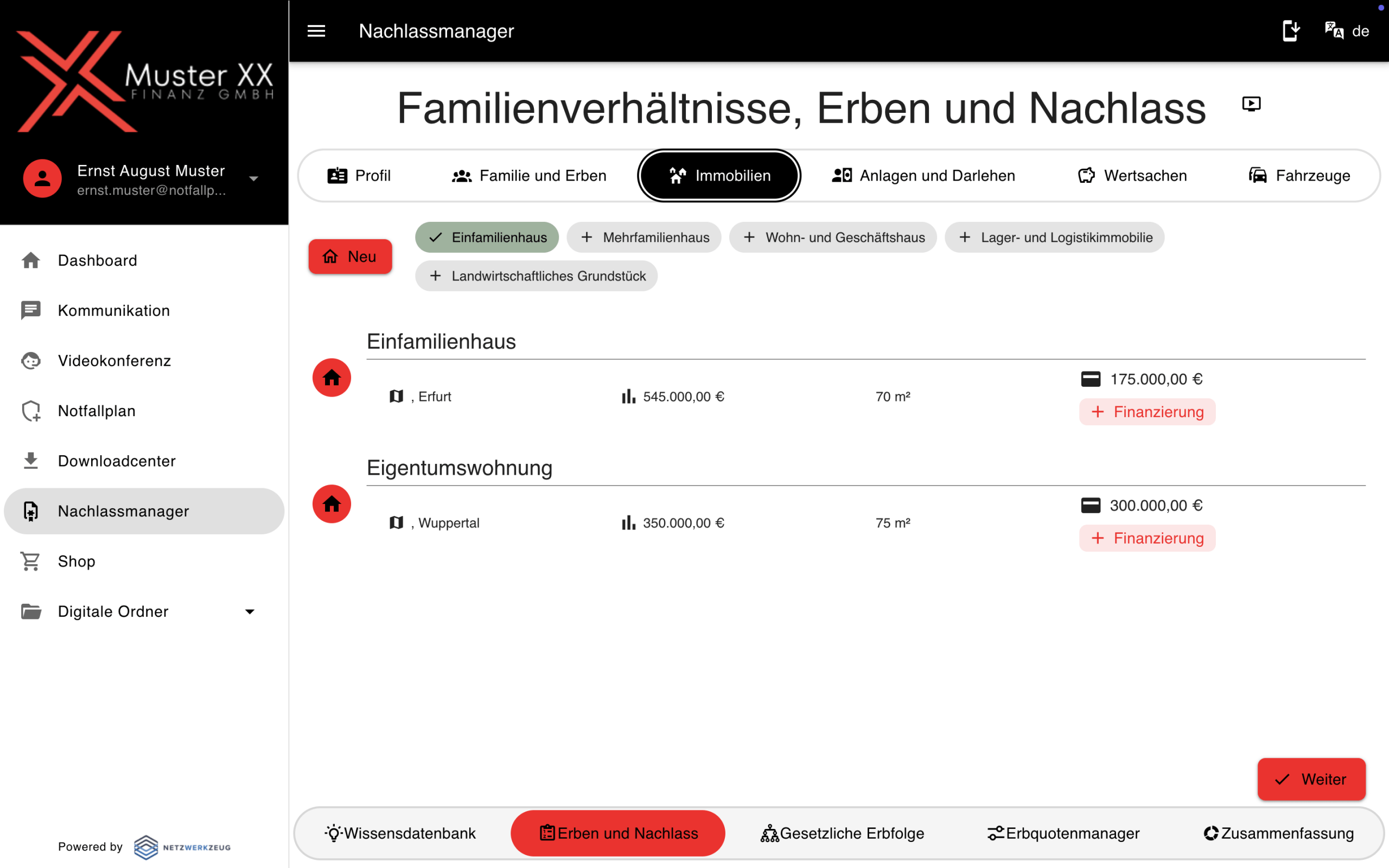Open the Fahrzeuge tab

coord(1299,176)
